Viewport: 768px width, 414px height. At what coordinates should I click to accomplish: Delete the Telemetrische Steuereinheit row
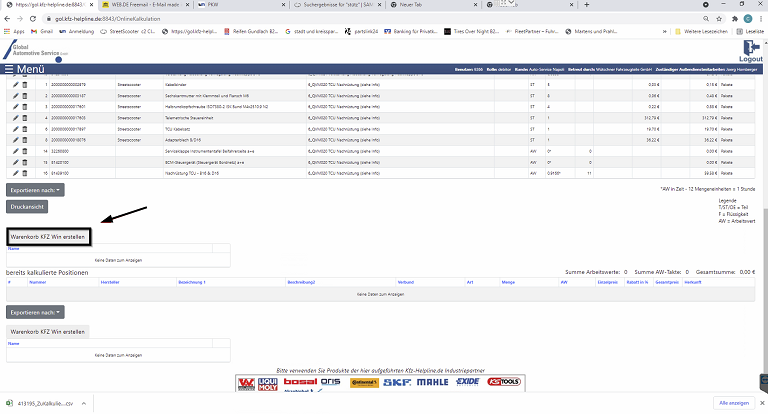[24, 118]
